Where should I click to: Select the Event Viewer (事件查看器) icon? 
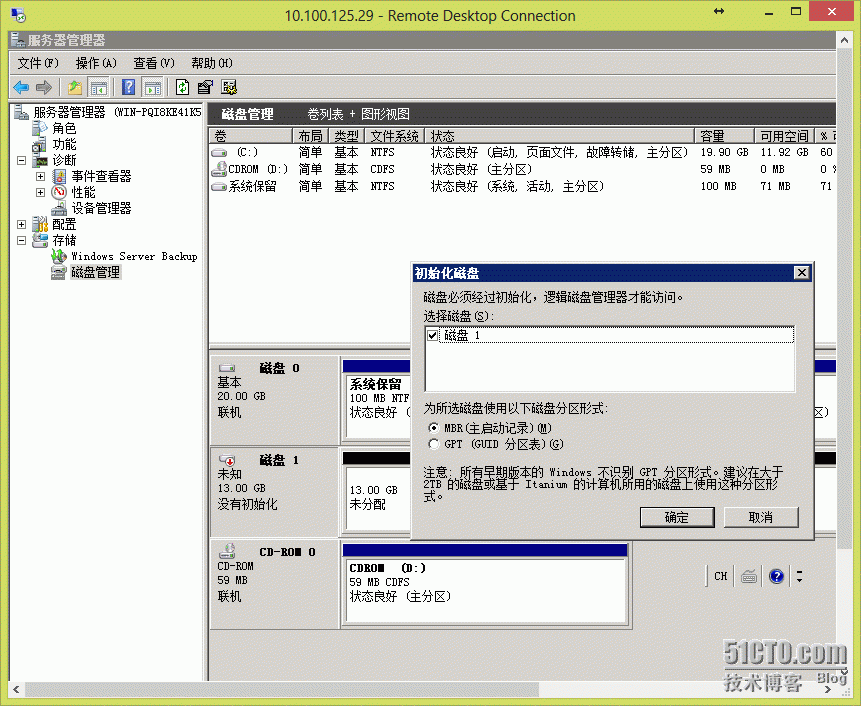59,176
